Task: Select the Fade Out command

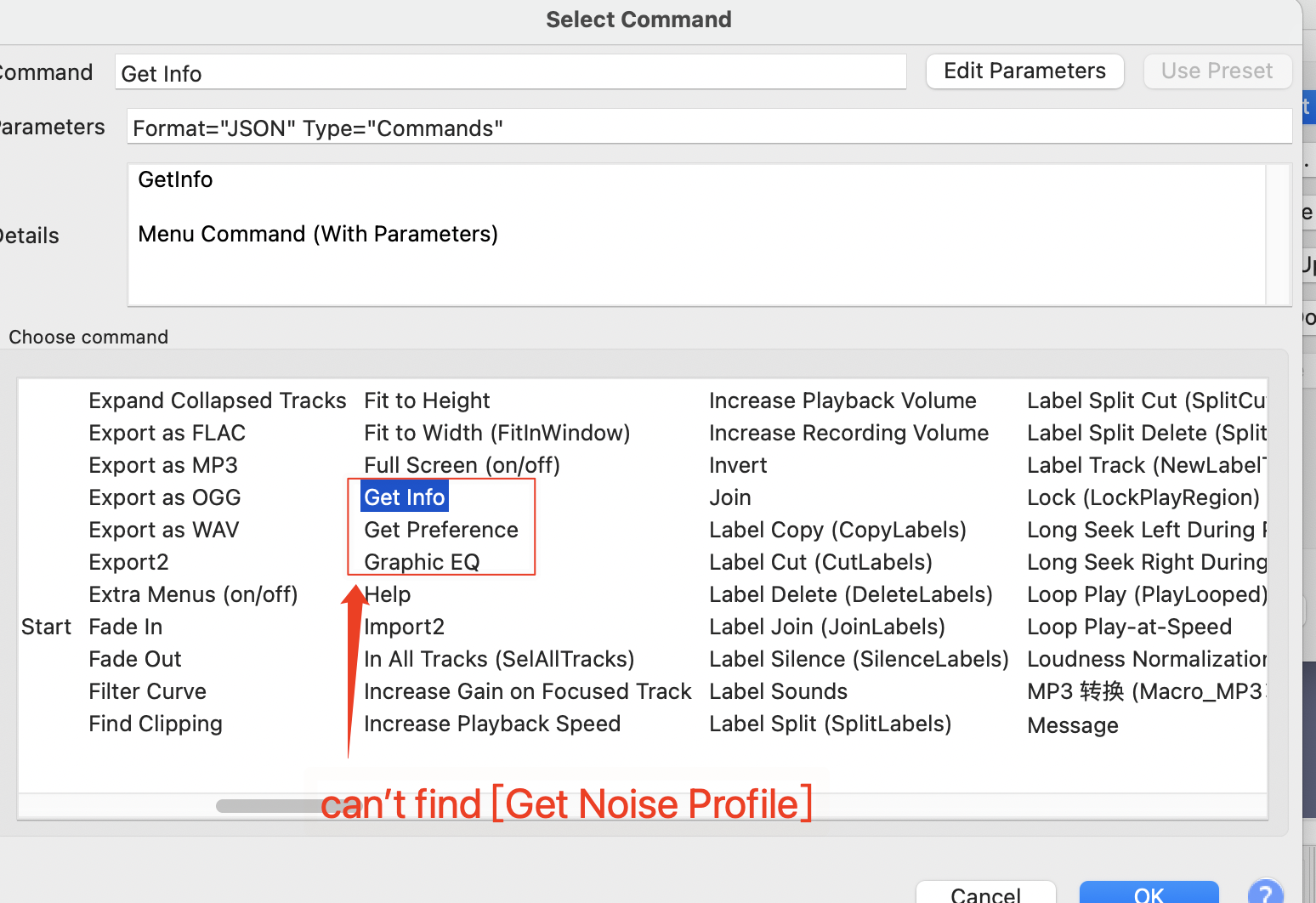Action: (x=134, y=659)
